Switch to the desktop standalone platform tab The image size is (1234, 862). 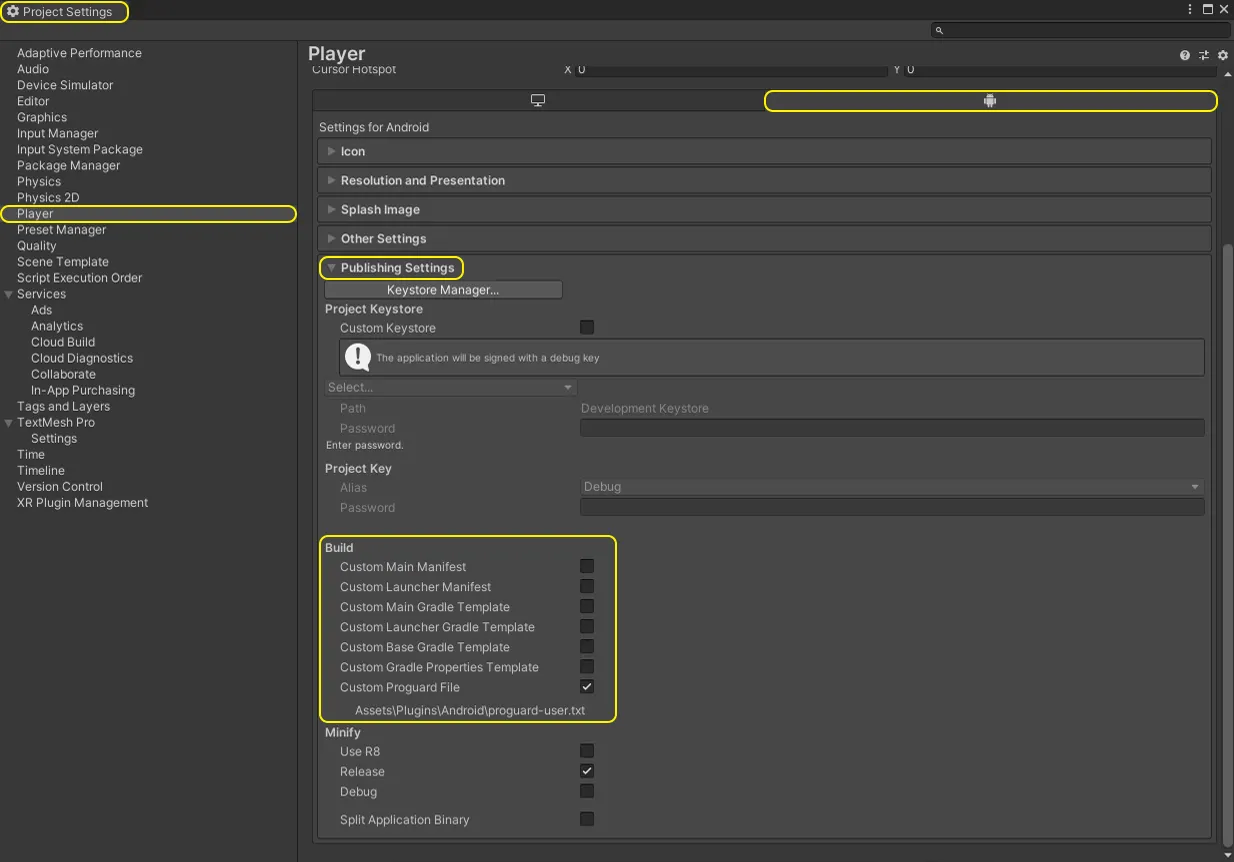pos(538,101)
